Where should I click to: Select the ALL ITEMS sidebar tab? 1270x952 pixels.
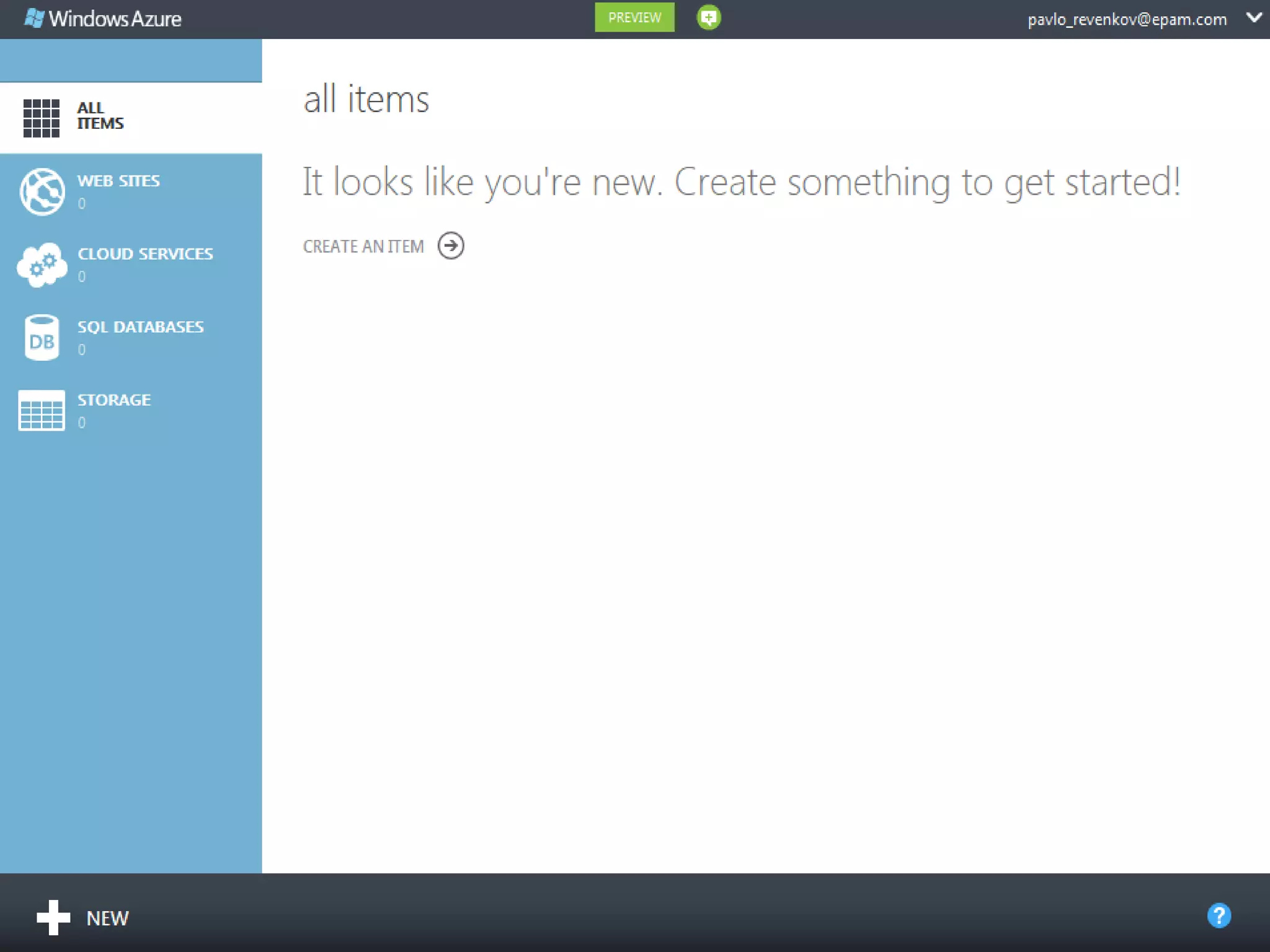(x=100, y=116)
